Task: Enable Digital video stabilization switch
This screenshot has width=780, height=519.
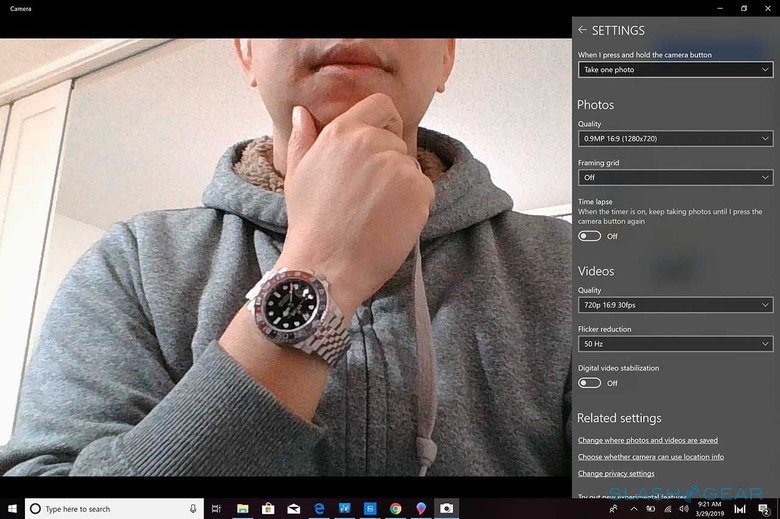Action: [589, 383]
